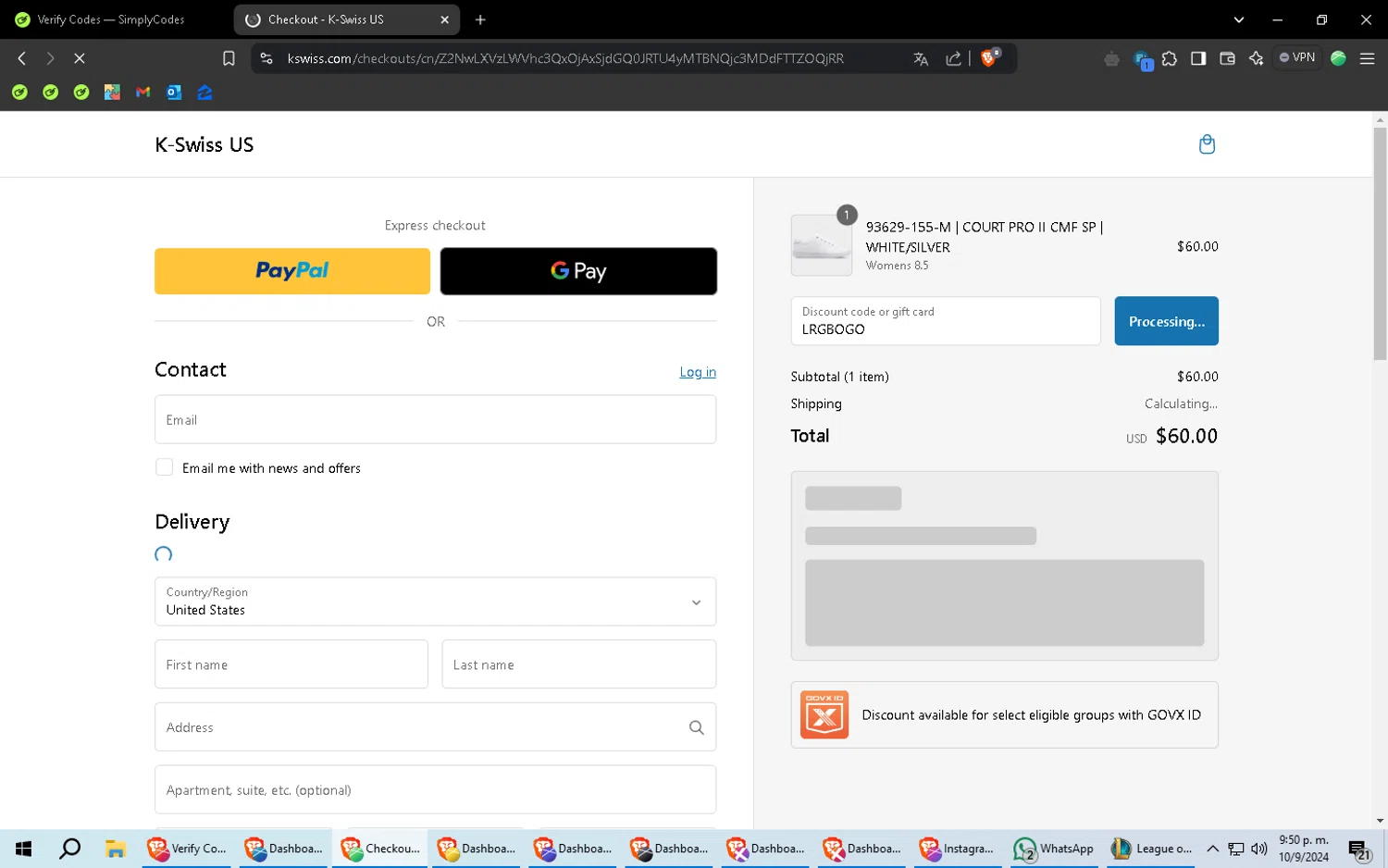Open the browser main menu
1388x868 pixels.
(x=1367, y=58)
